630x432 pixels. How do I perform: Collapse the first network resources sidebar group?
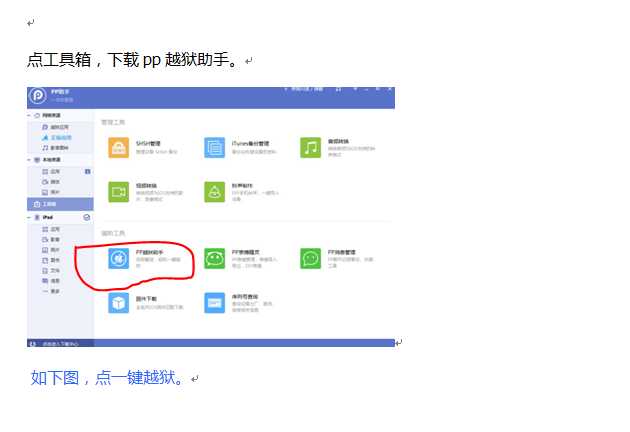pos(29,115)
